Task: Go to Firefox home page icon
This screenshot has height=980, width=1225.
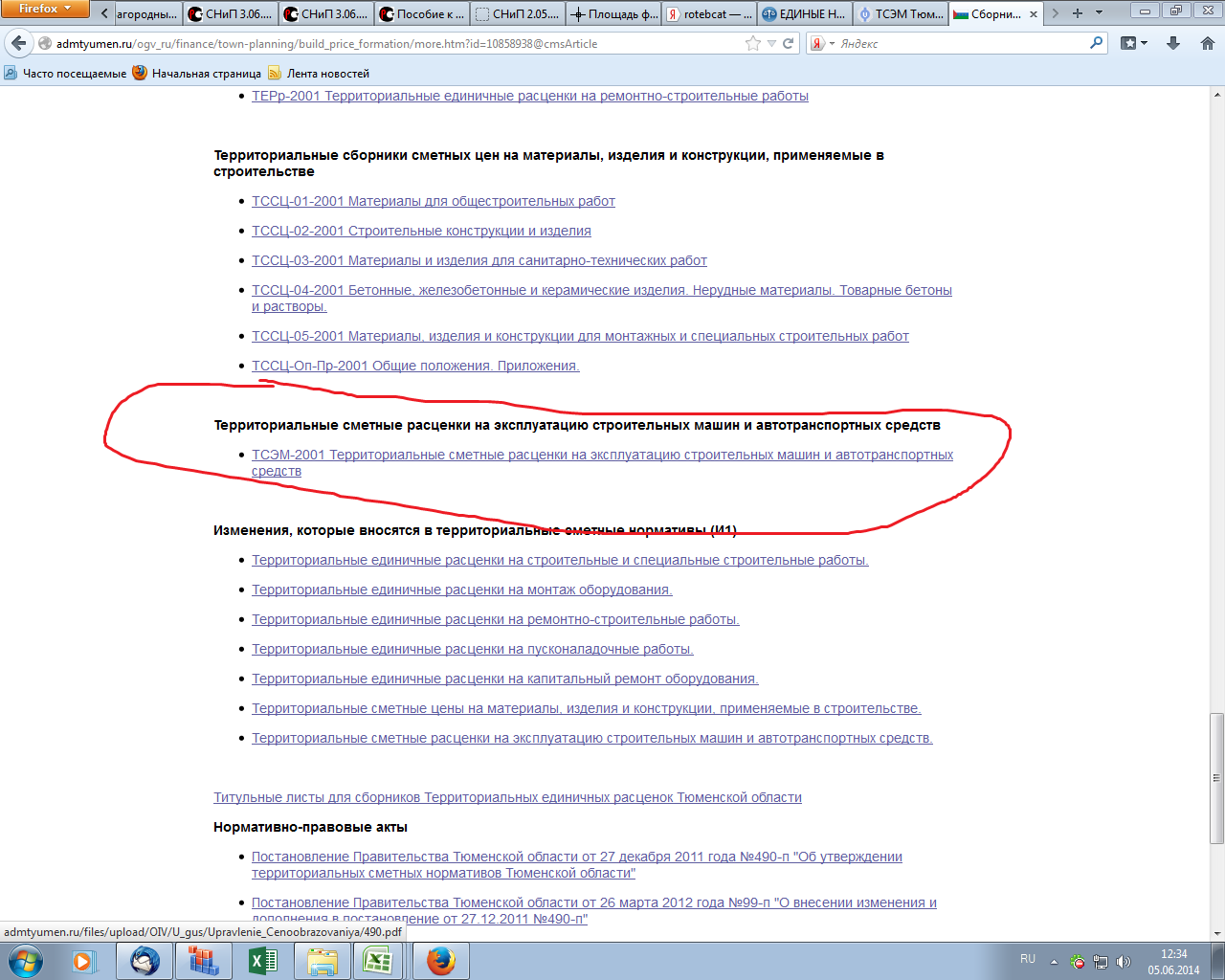Action: click(1207, 43)
